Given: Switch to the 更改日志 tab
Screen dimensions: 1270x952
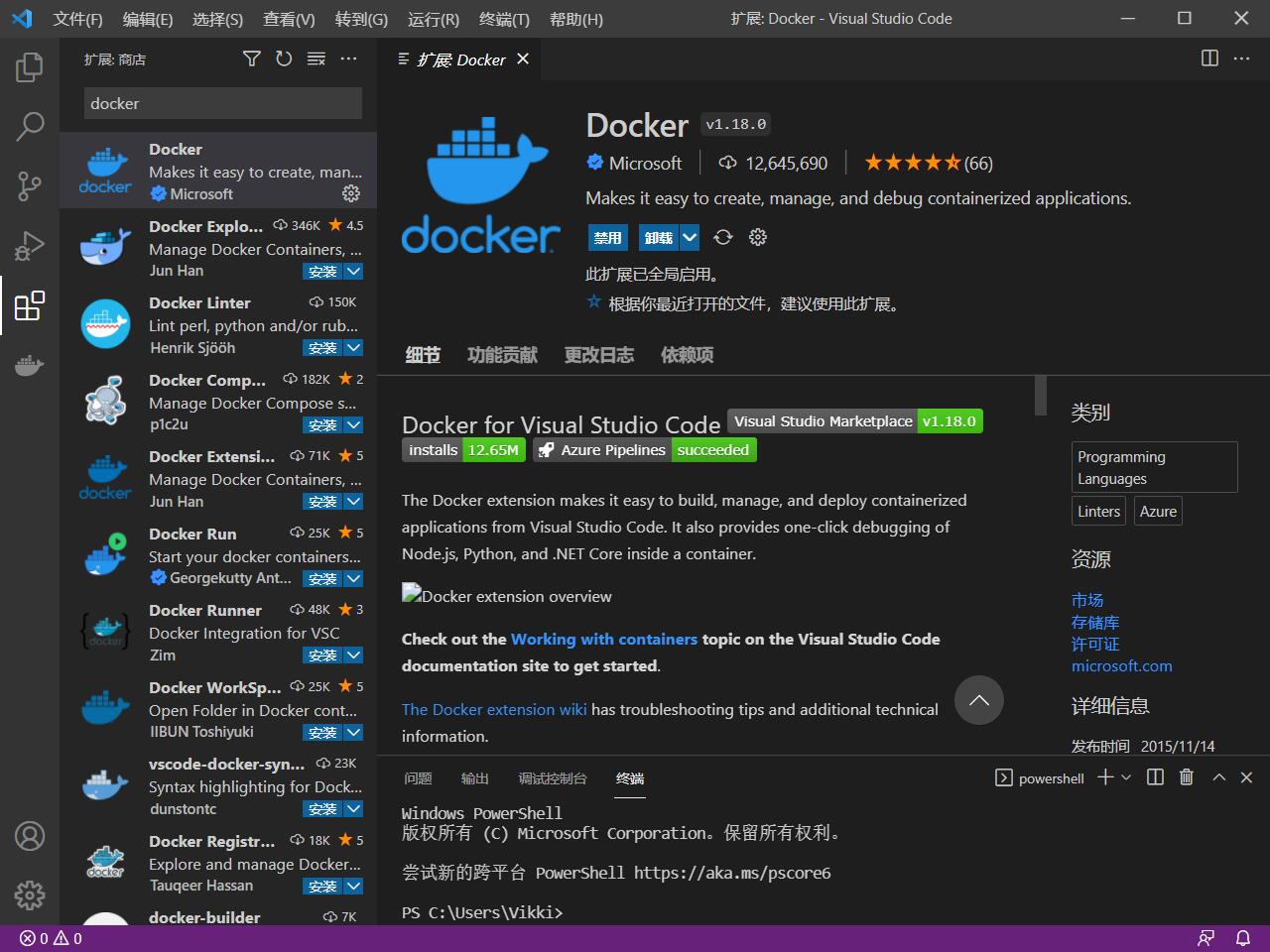Looking at the screenshot, I should pyautogui.click(x=598, y=354).
